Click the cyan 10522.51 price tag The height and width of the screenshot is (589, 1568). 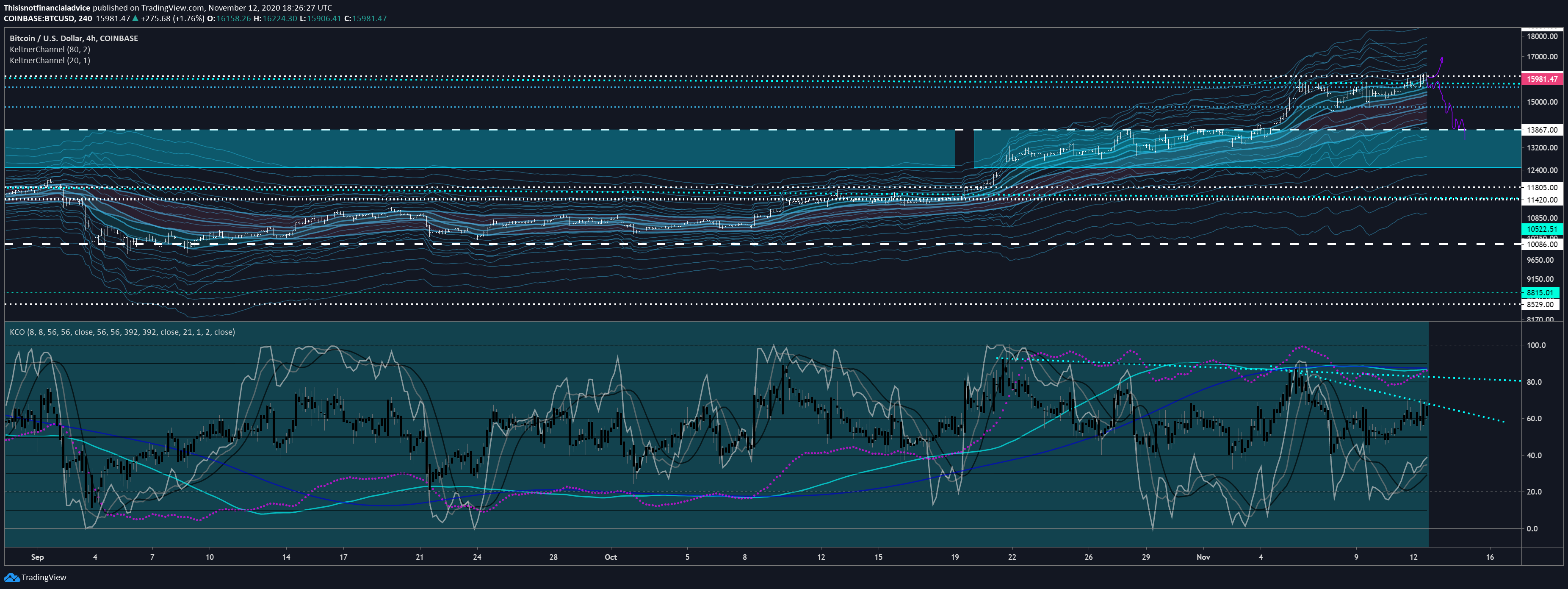coord(1542,229)
